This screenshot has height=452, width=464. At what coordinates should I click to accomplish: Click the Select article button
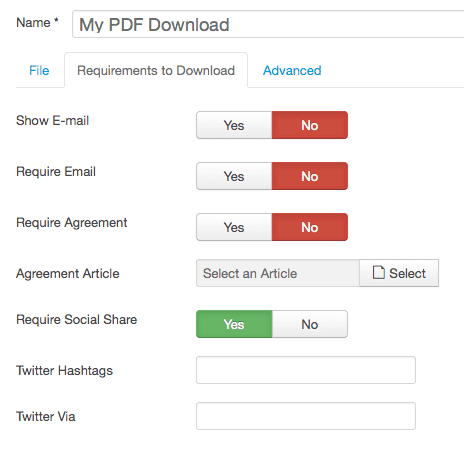(x=399, y=273)
